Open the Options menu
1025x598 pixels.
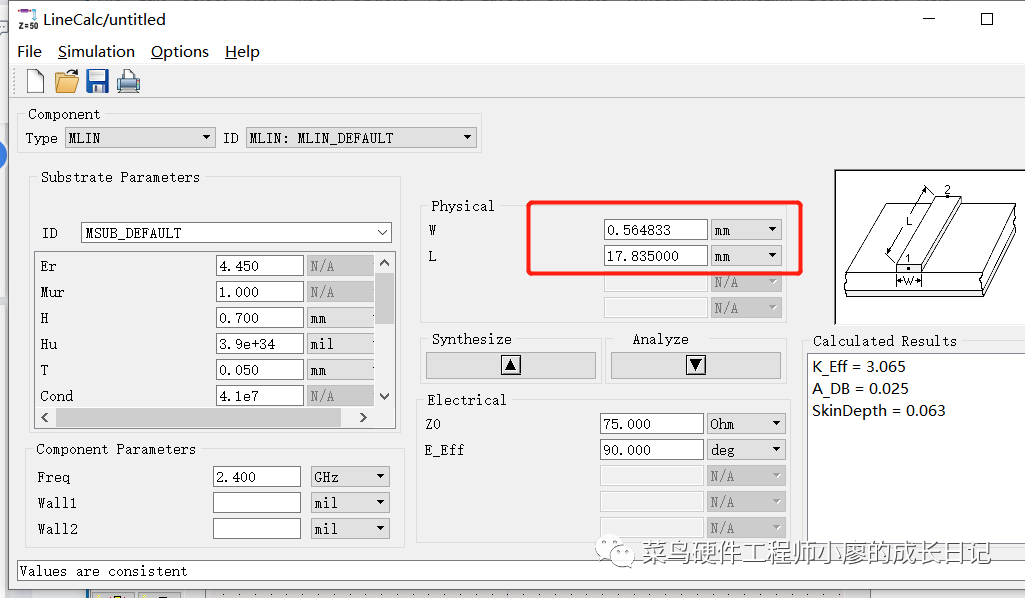pyautogui.click(x=180, y=52)
